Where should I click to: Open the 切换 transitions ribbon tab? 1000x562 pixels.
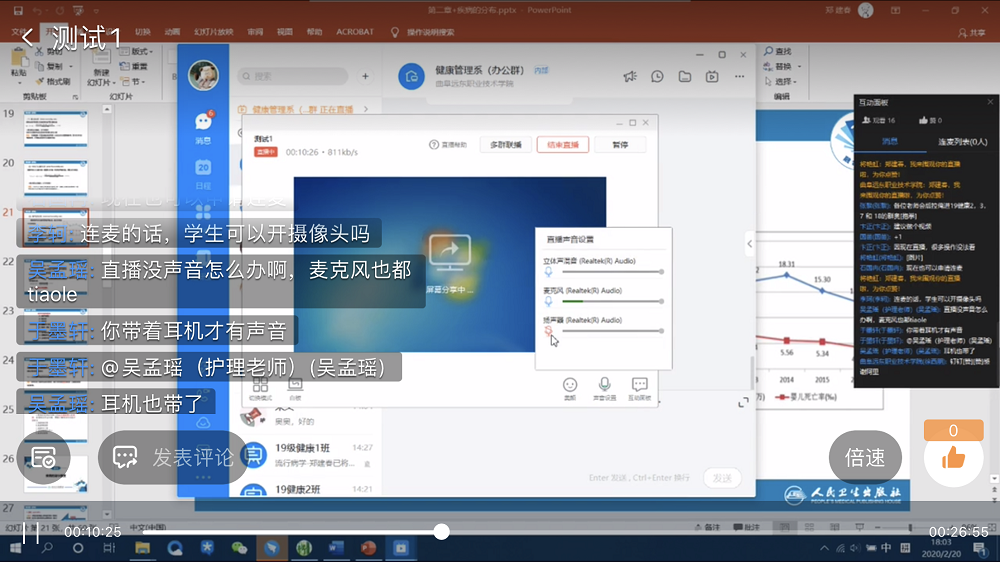[142, 32]
